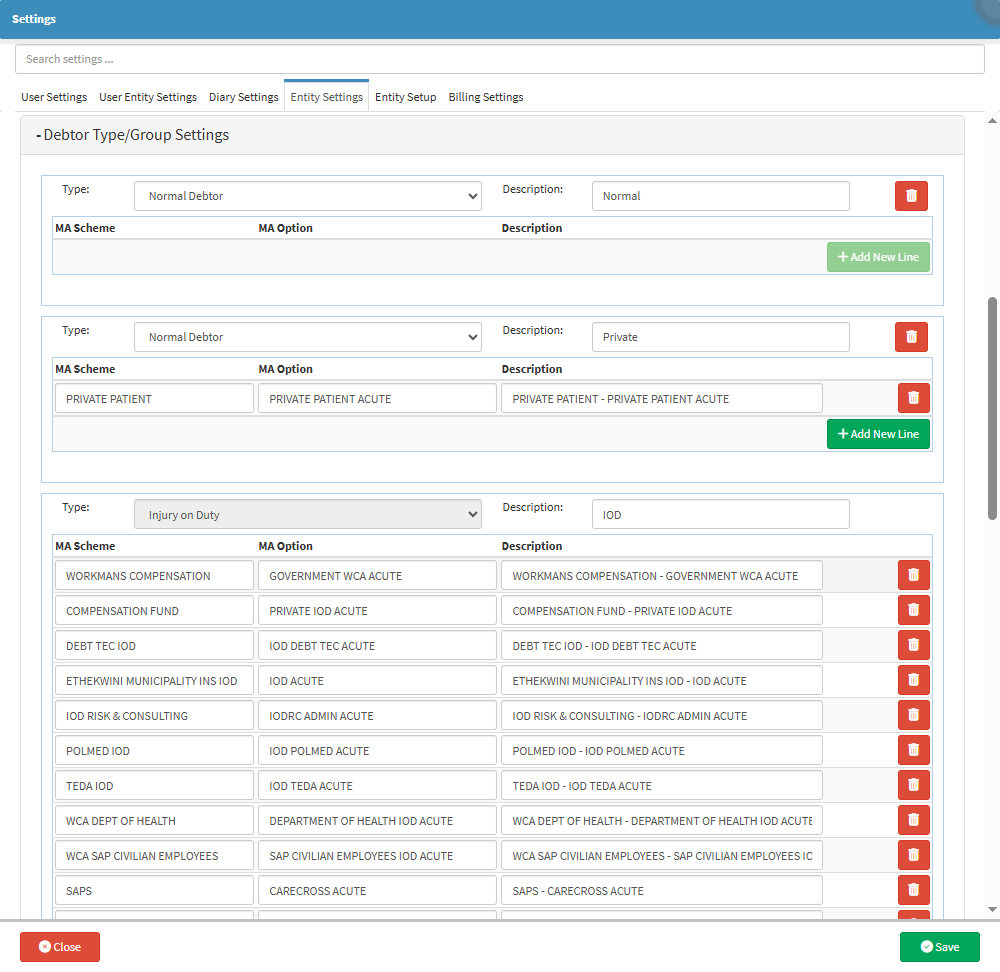Click Add New Line under Private group
The height and width of the screenshot is (972, 1000).
coord(878,434)
